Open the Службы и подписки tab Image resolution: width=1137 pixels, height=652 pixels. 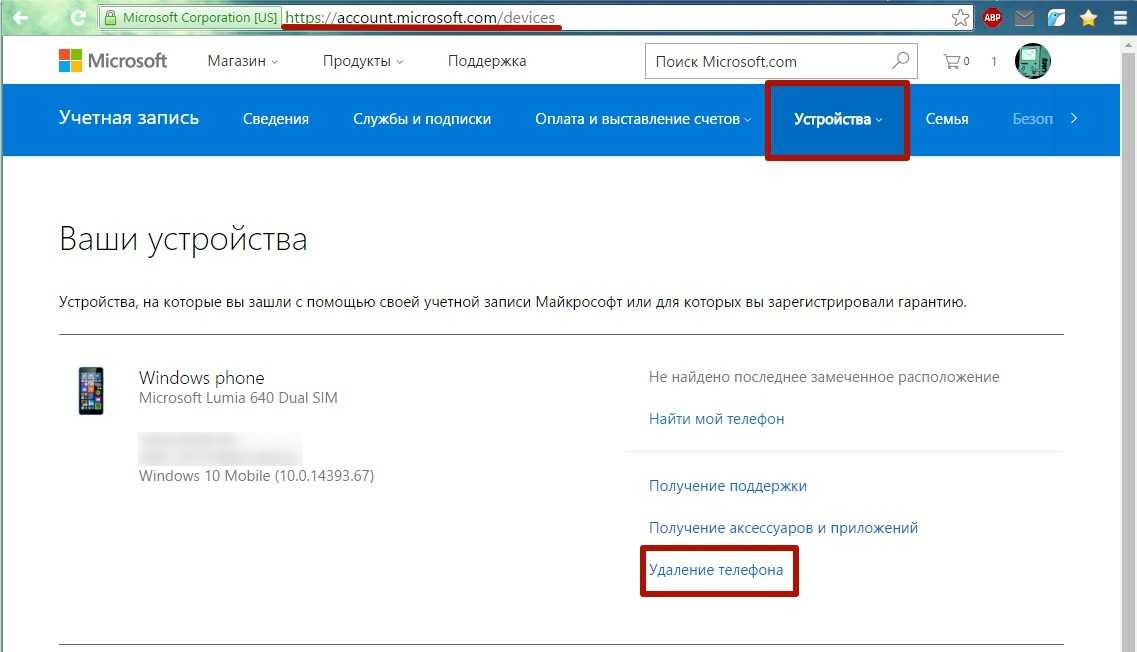(422, 119)
